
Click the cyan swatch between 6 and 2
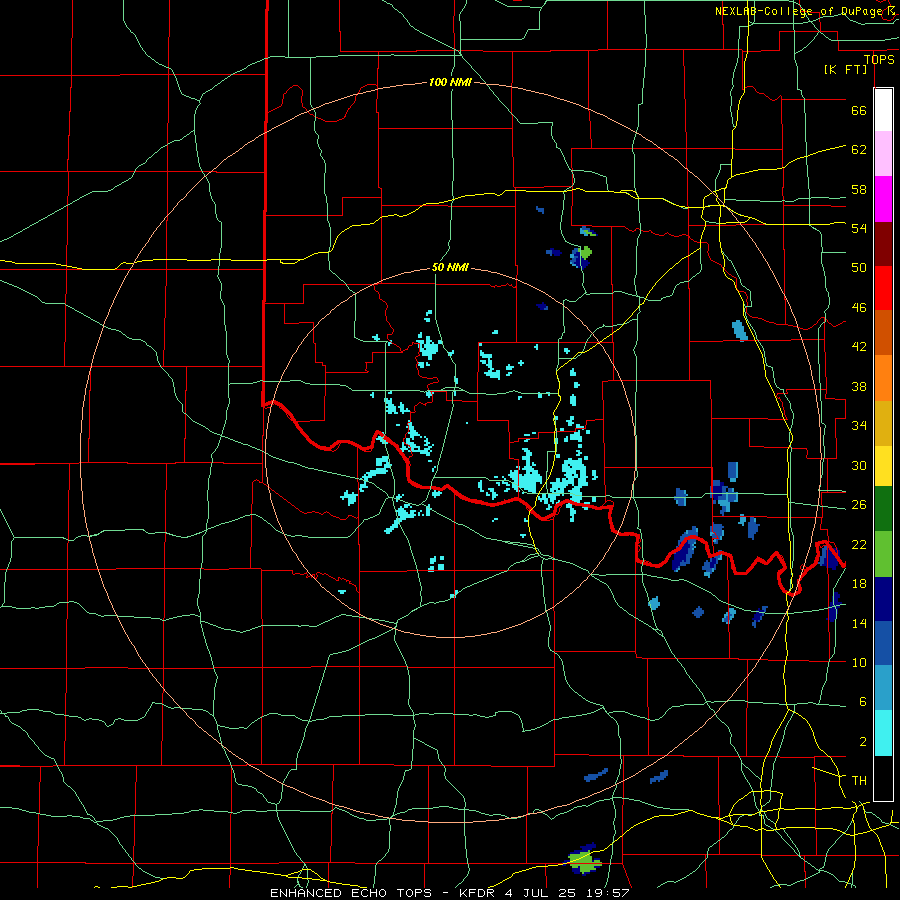[x=883, y=733]
